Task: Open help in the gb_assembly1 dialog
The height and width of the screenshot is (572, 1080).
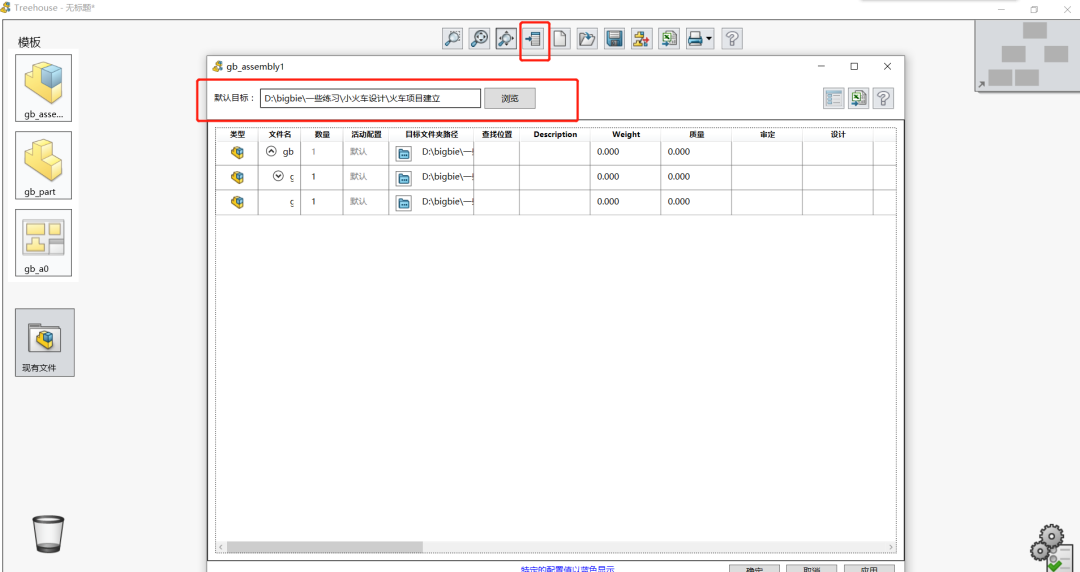Action: (883, 99)
